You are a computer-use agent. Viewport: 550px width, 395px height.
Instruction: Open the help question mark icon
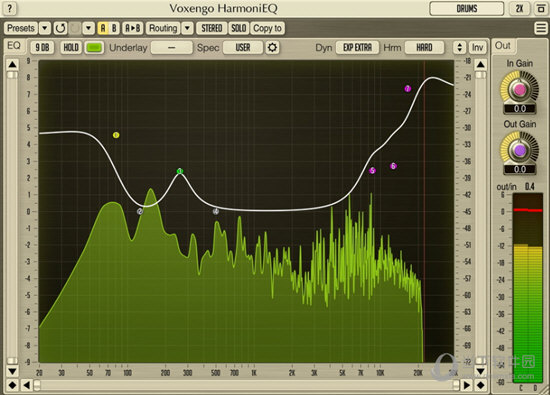click(10, 8)
